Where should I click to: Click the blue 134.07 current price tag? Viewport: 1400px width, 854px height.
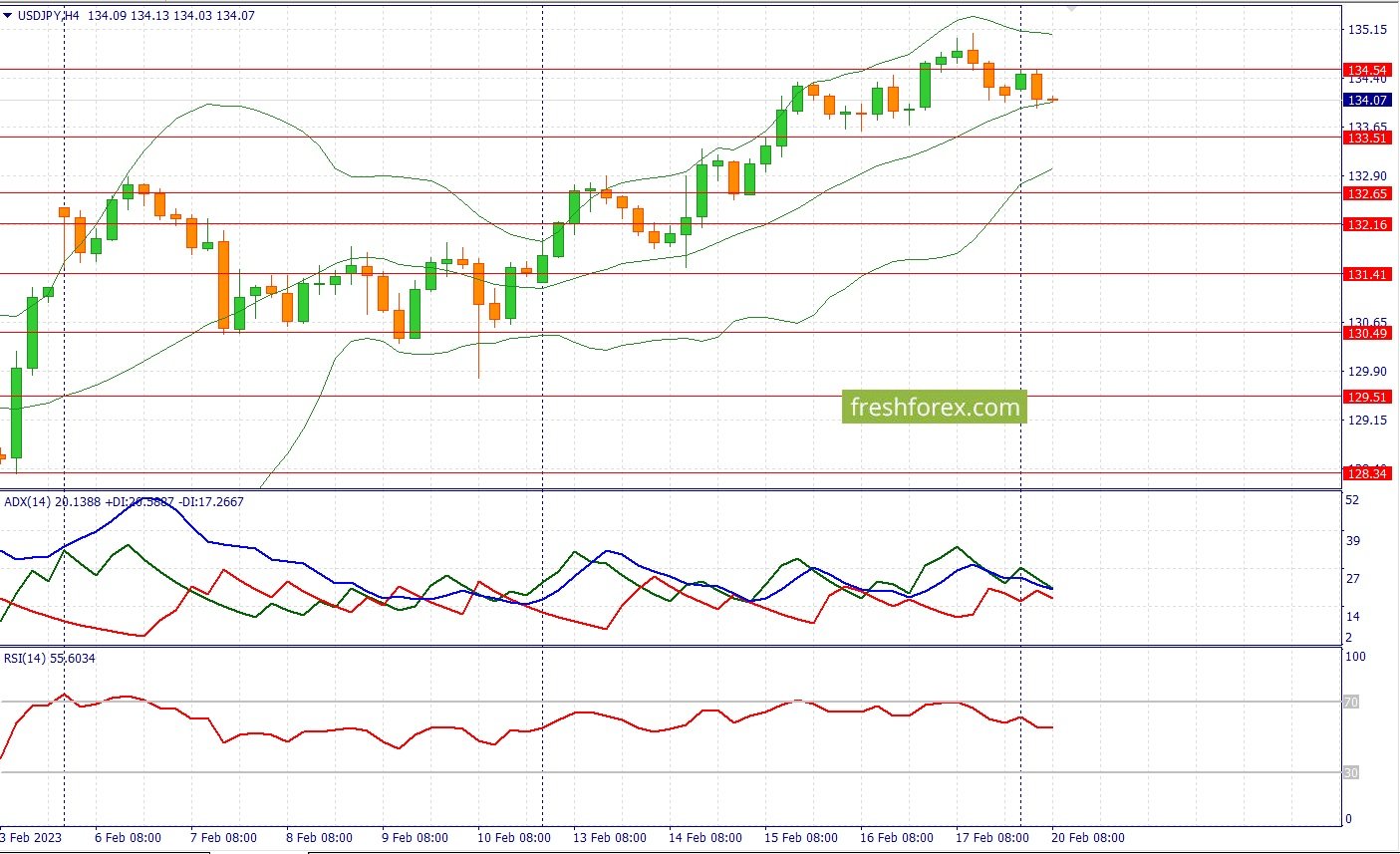[1367, 100]
